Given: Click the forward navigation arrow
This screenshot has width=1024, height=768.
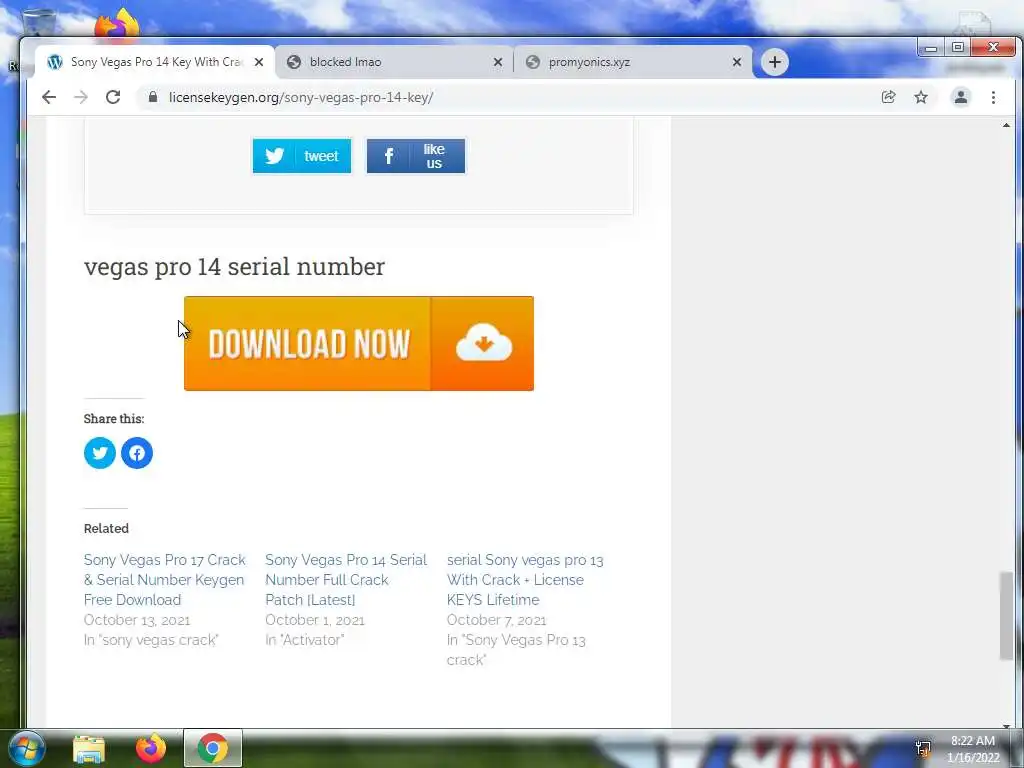Looking at the screenshot, I should (x=81, y=97).
